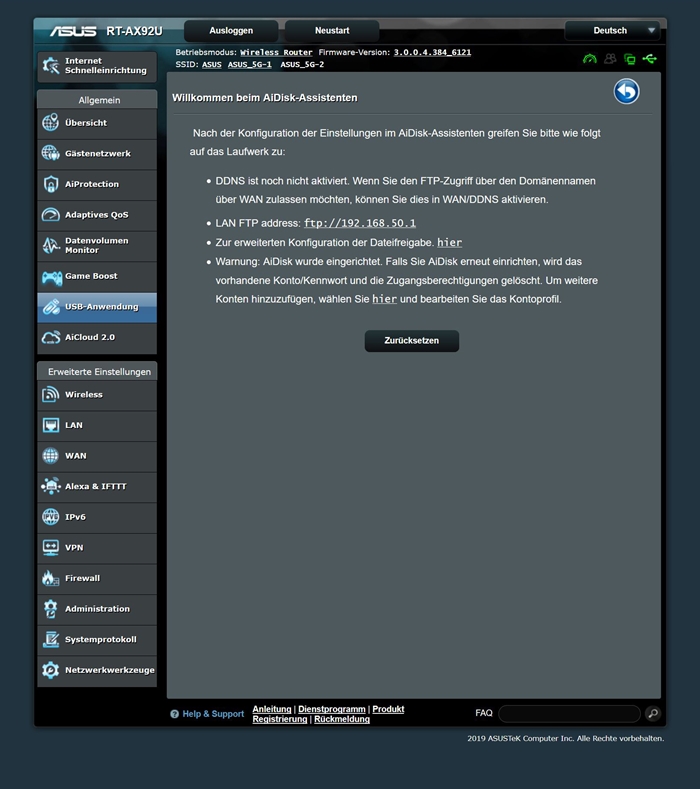Select the Adaptives QoS menu entry
The height and width of the screenshot is (789, 700).
(97, 215)
